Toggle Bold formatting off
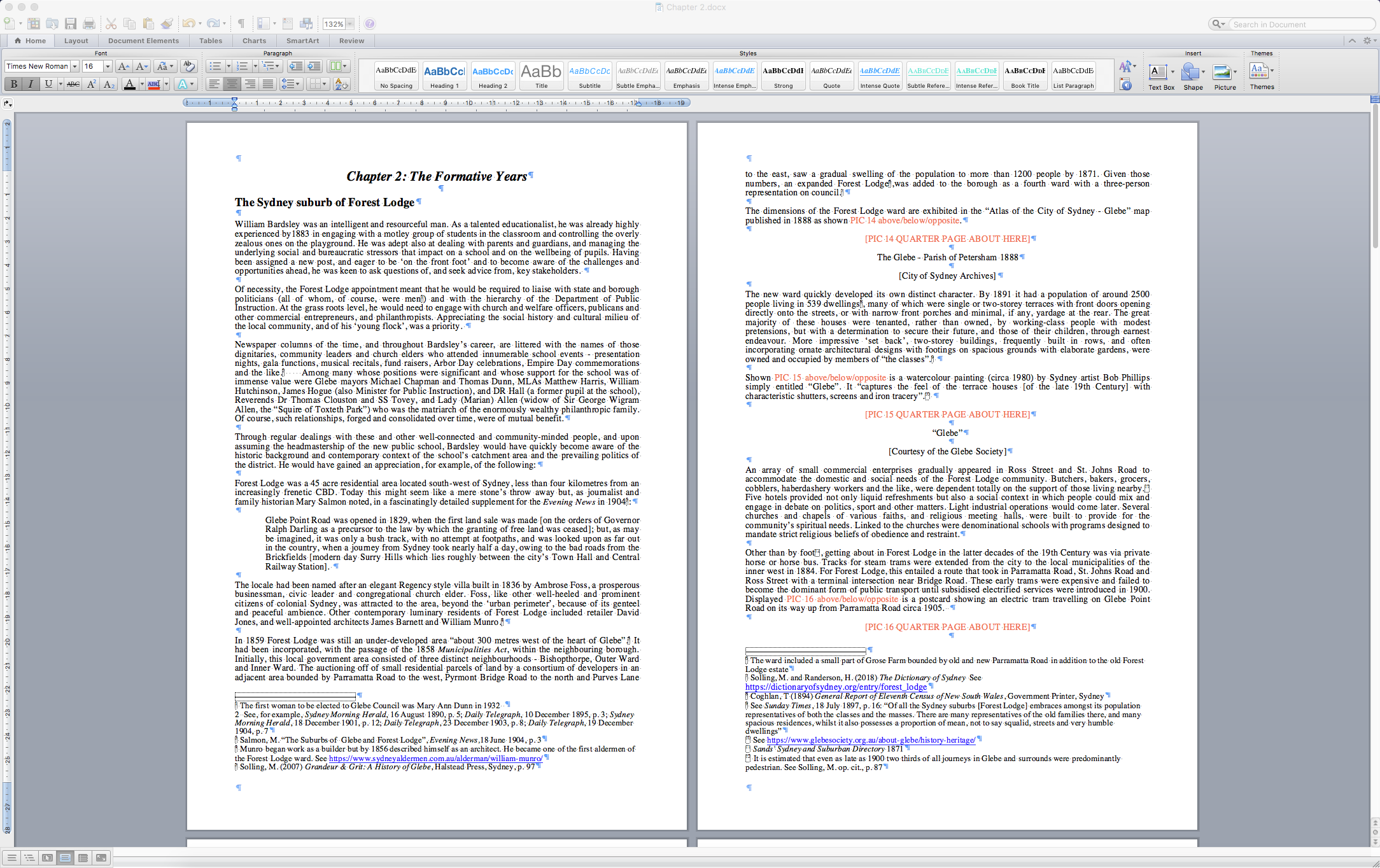The image size is (1380, 868). coord(13,84)
